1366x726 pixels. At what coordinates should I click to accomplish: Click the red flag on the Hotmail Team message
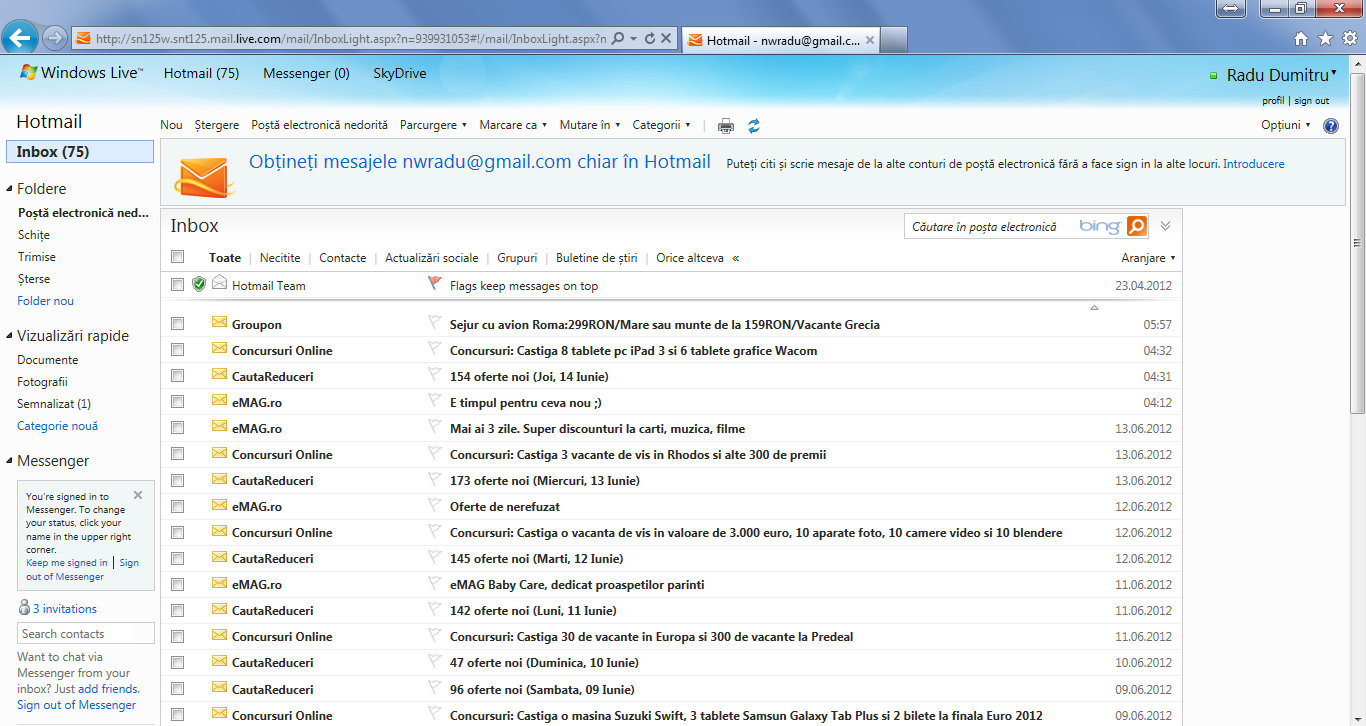434,284
